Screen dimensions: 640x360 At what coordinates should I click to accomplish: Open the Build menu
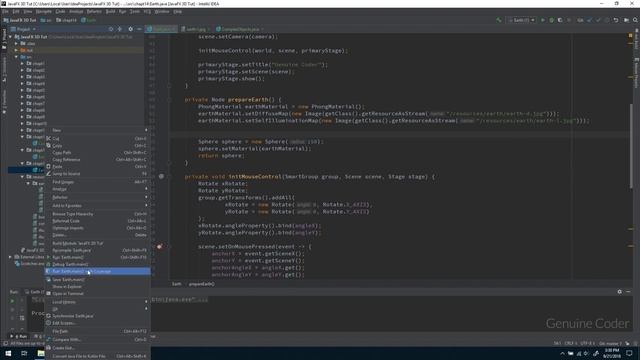[111, 11]
